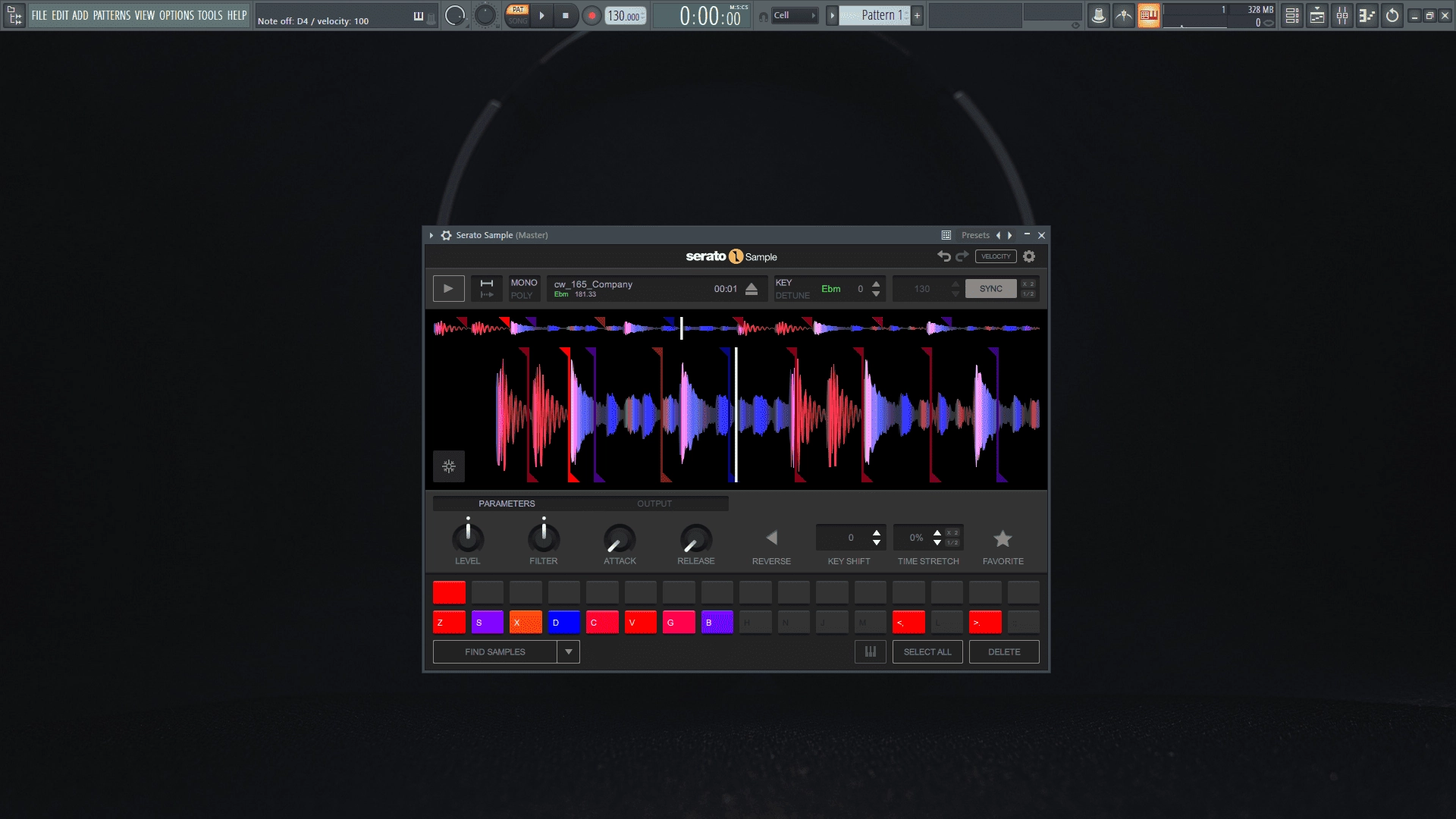Open the FL Studio browser/playlist shortcut icon
Screen dimensions: 1456x819
(14, 15)
